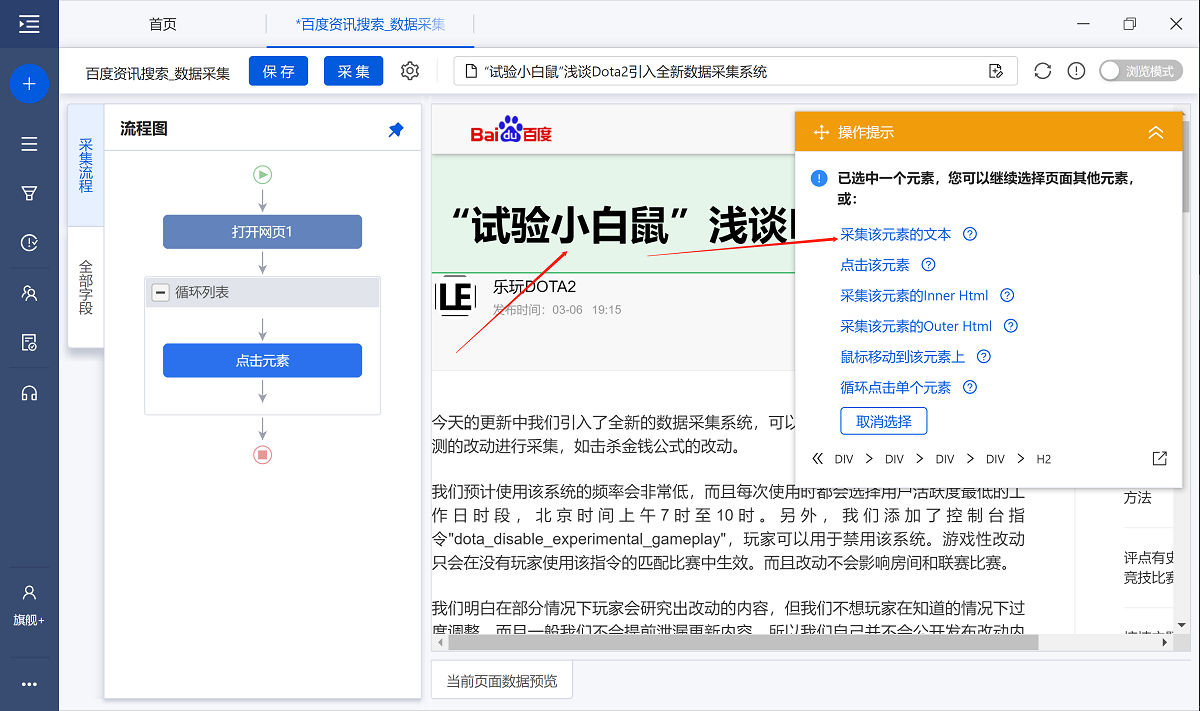Image resolution: width=1200 pixels, height=711 pixels.
Task: Collapse the 操作提示 panel with double chevron
Action: click(1155, 132)
